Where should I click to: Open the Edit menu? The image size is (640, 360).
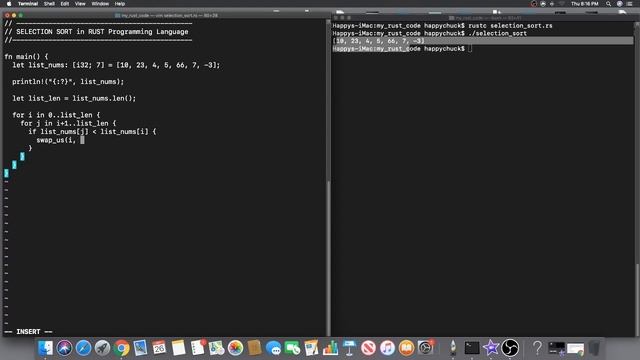(x=64, y=4)
